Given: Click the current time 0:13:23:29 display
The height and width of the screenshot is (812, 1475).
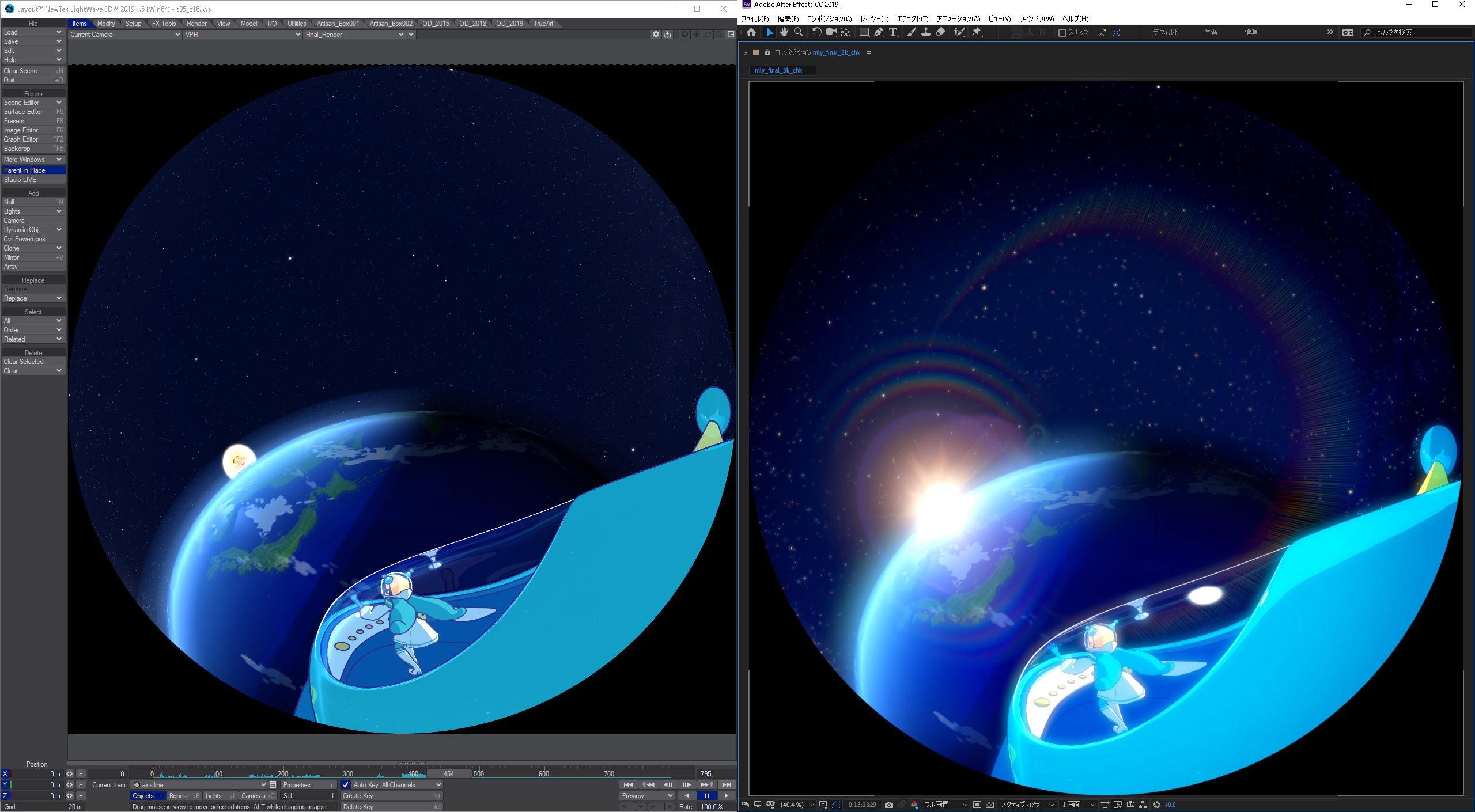Looking at the screenshot, I should (x=862, y=805).
